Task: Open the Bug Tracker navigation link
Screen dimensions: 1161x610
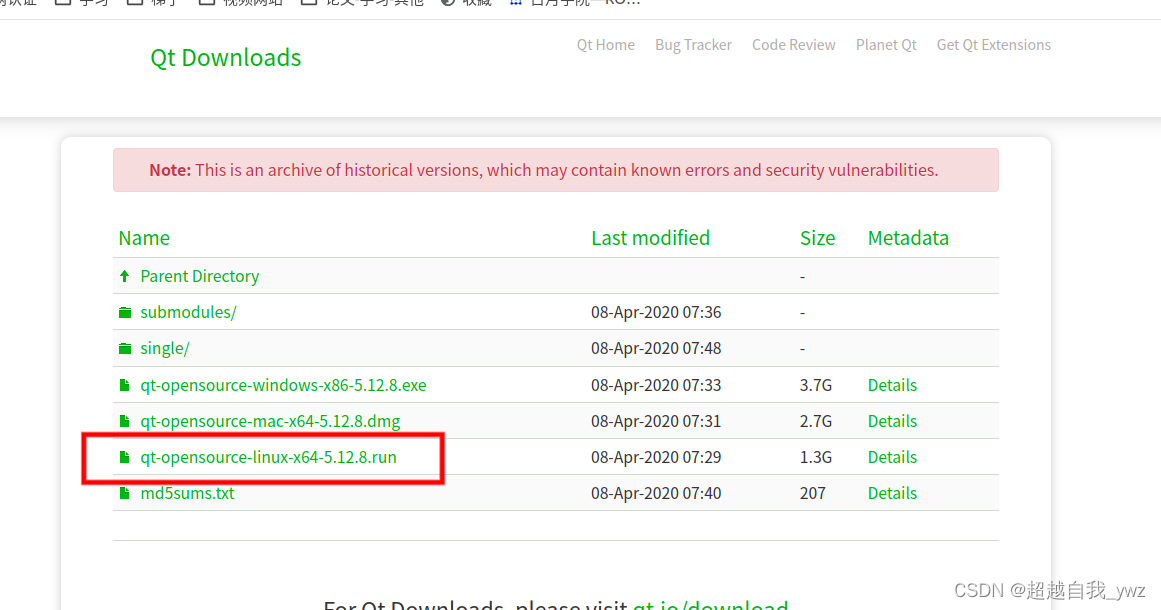Action: click(693, 45)
